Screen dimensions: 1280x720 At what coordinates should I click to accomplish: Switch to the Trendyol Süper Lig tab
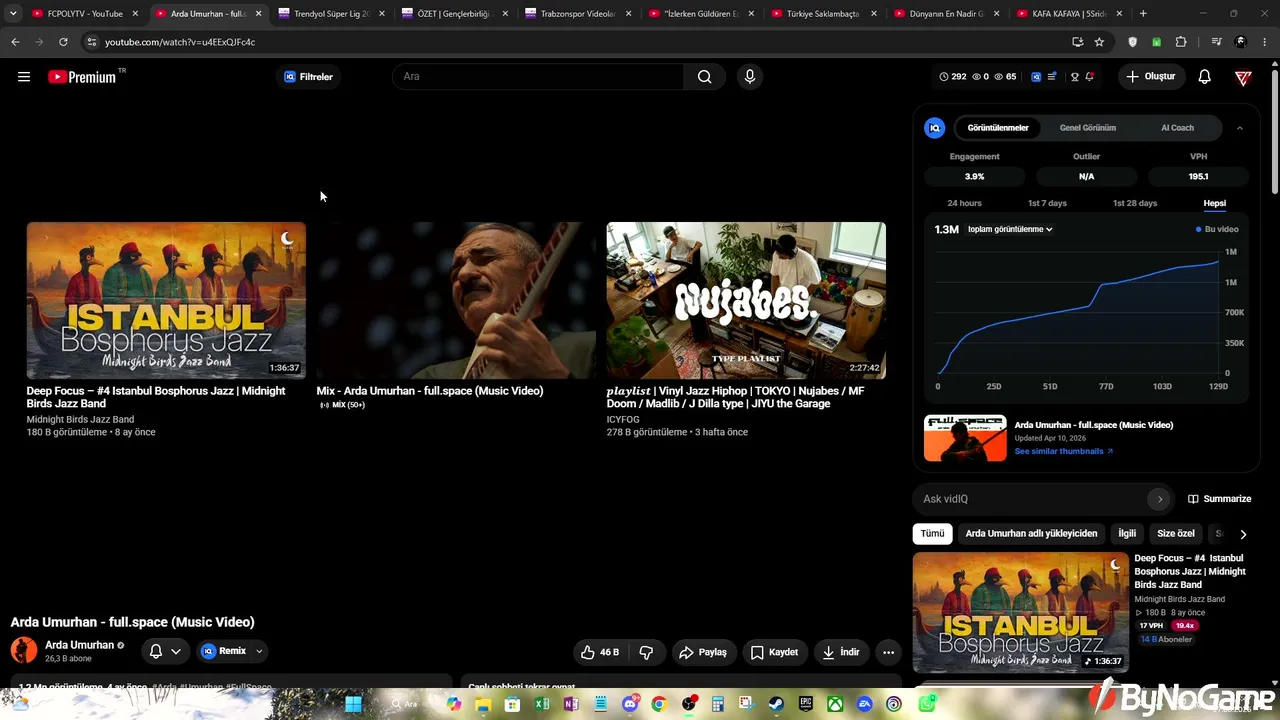332,14
